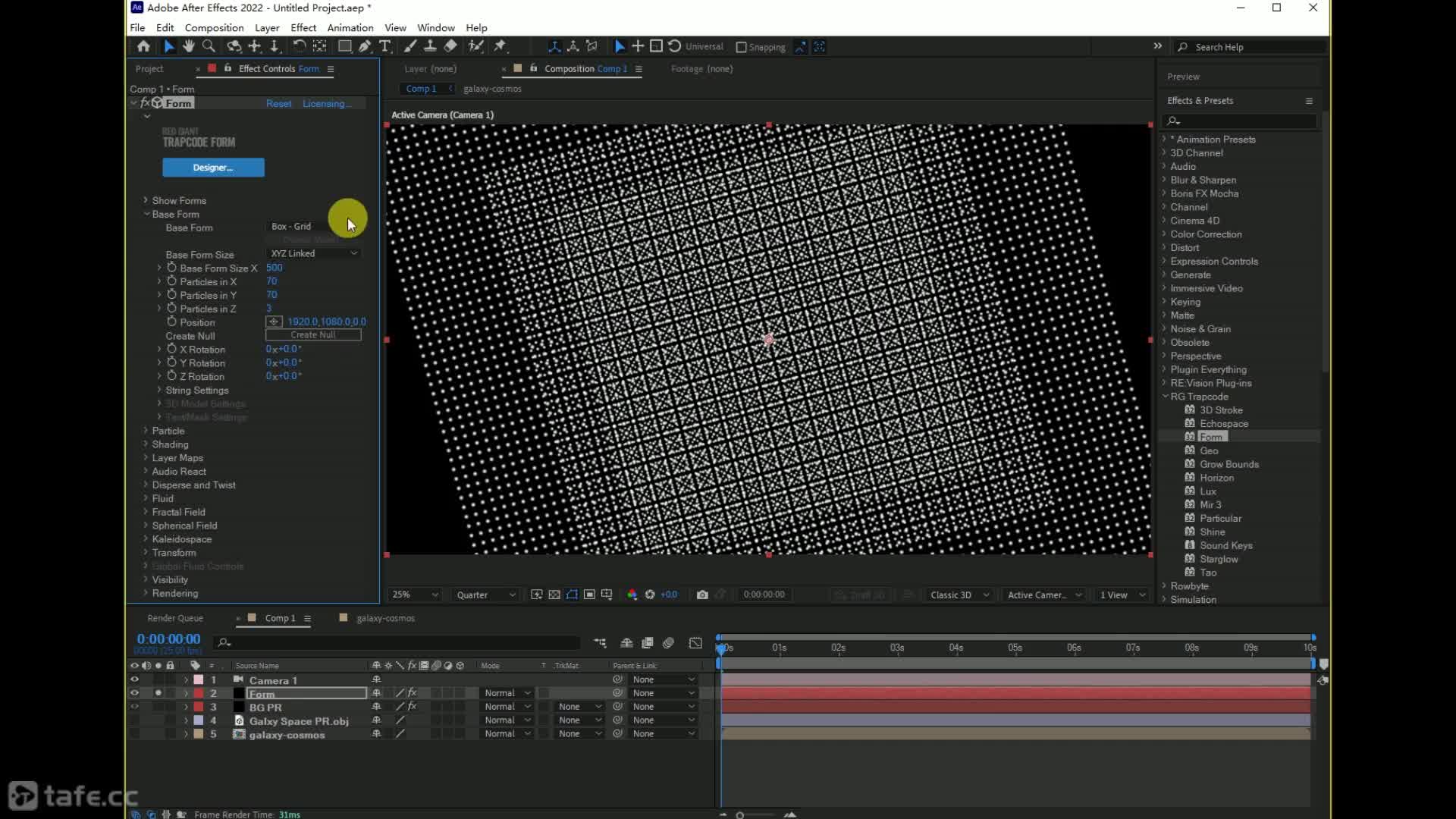
Task: Open Show Channel color management icon
Action: (x=632, y=595)
